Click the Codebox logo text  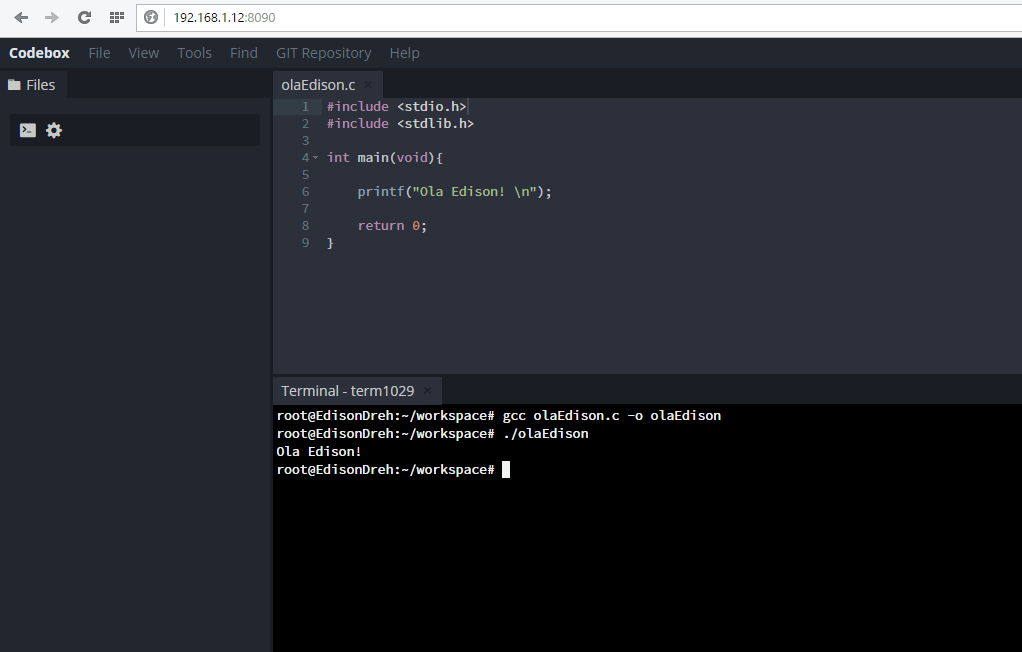click(x=39, y=53)
